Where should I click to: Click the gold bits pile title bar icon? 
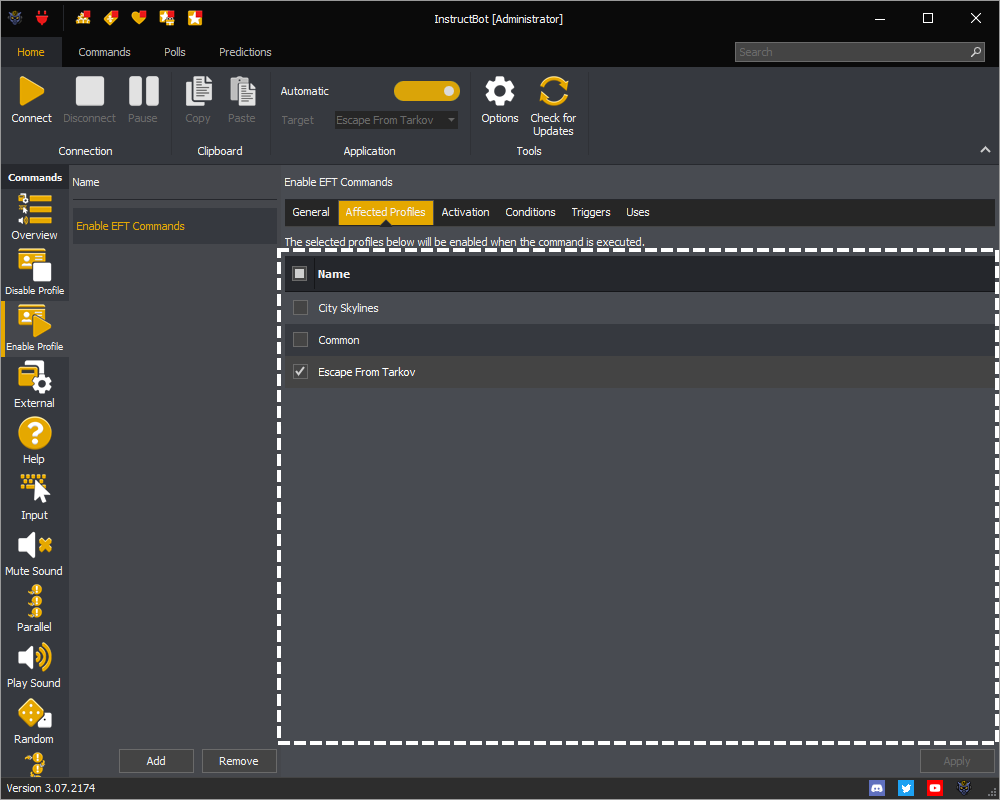(x=83, y=19)
